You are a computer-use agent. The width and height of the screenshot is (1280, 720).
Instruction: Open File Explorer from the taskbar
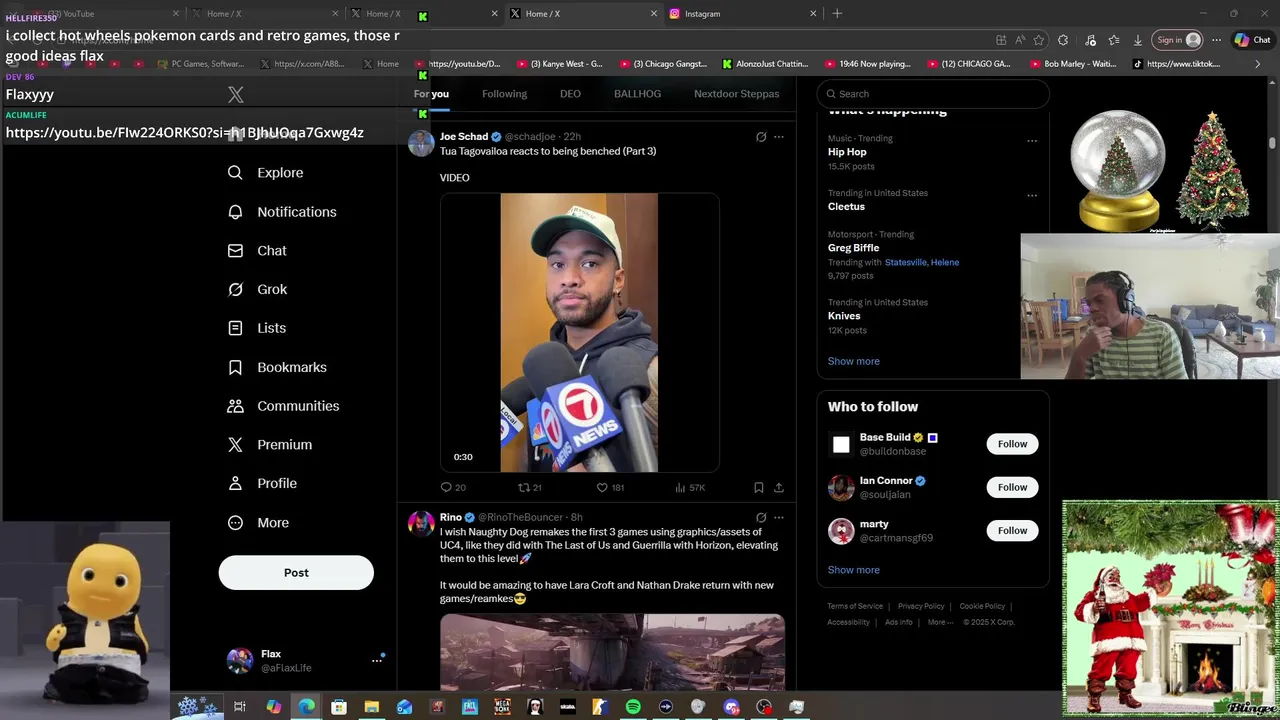[371, 707]
